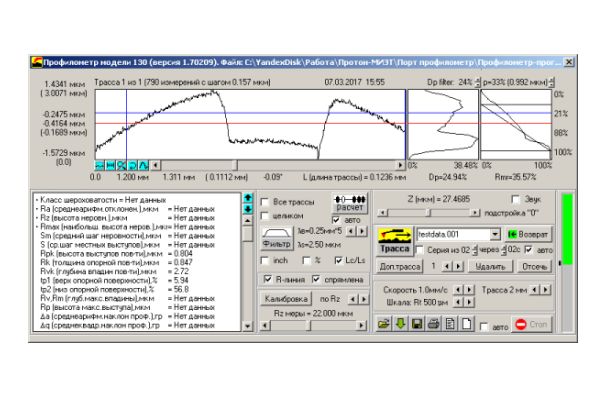The width and height of the screenshot is (600, 400).
Task: Click the level-line icon under the profile graph
Action: click(x=99, y=165)
